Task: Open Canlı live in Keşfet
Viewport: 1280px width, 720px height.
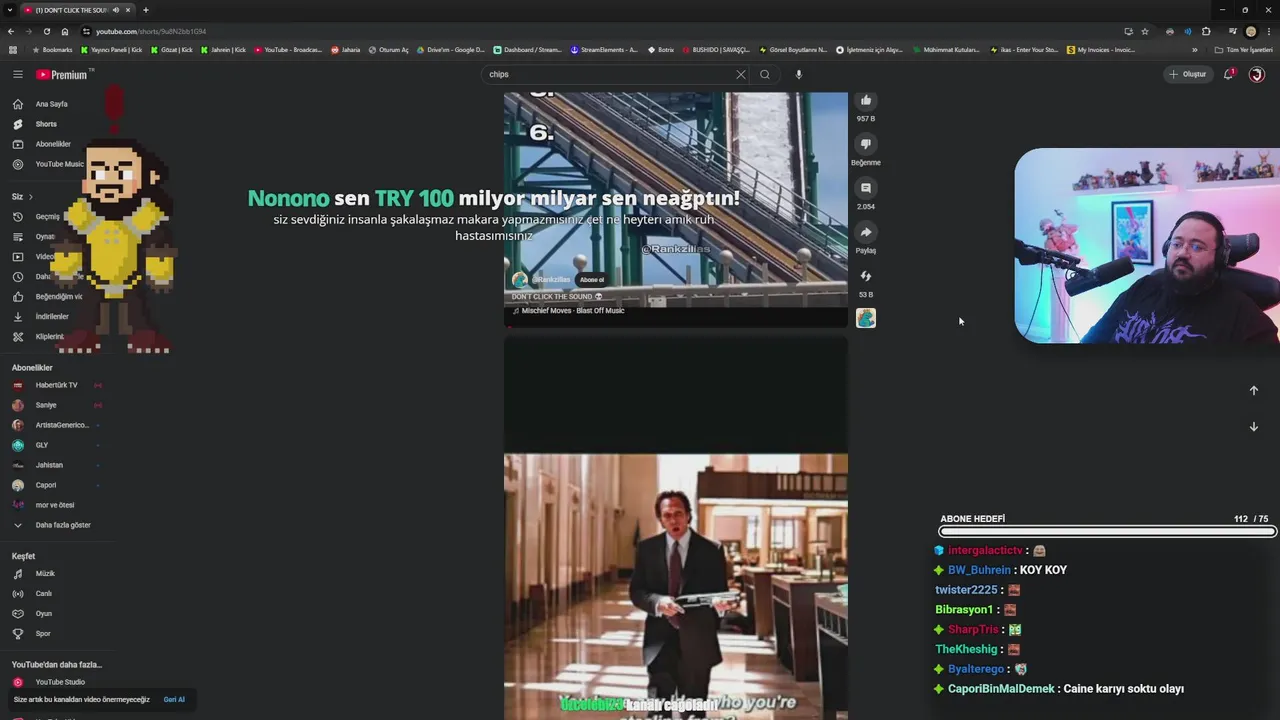Action: tap(43, 594)
